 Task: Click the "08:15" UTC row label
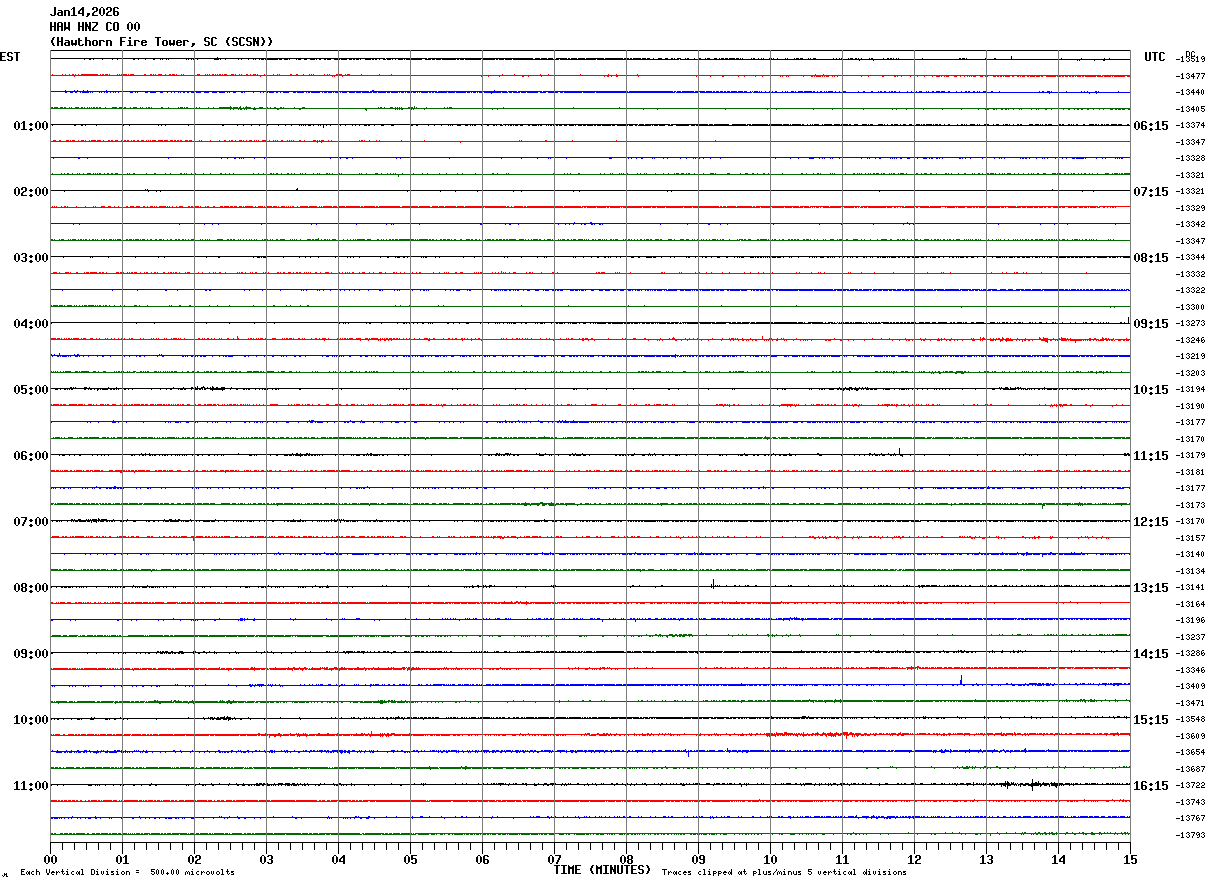pyautogui.click(x=1150, y=258)
